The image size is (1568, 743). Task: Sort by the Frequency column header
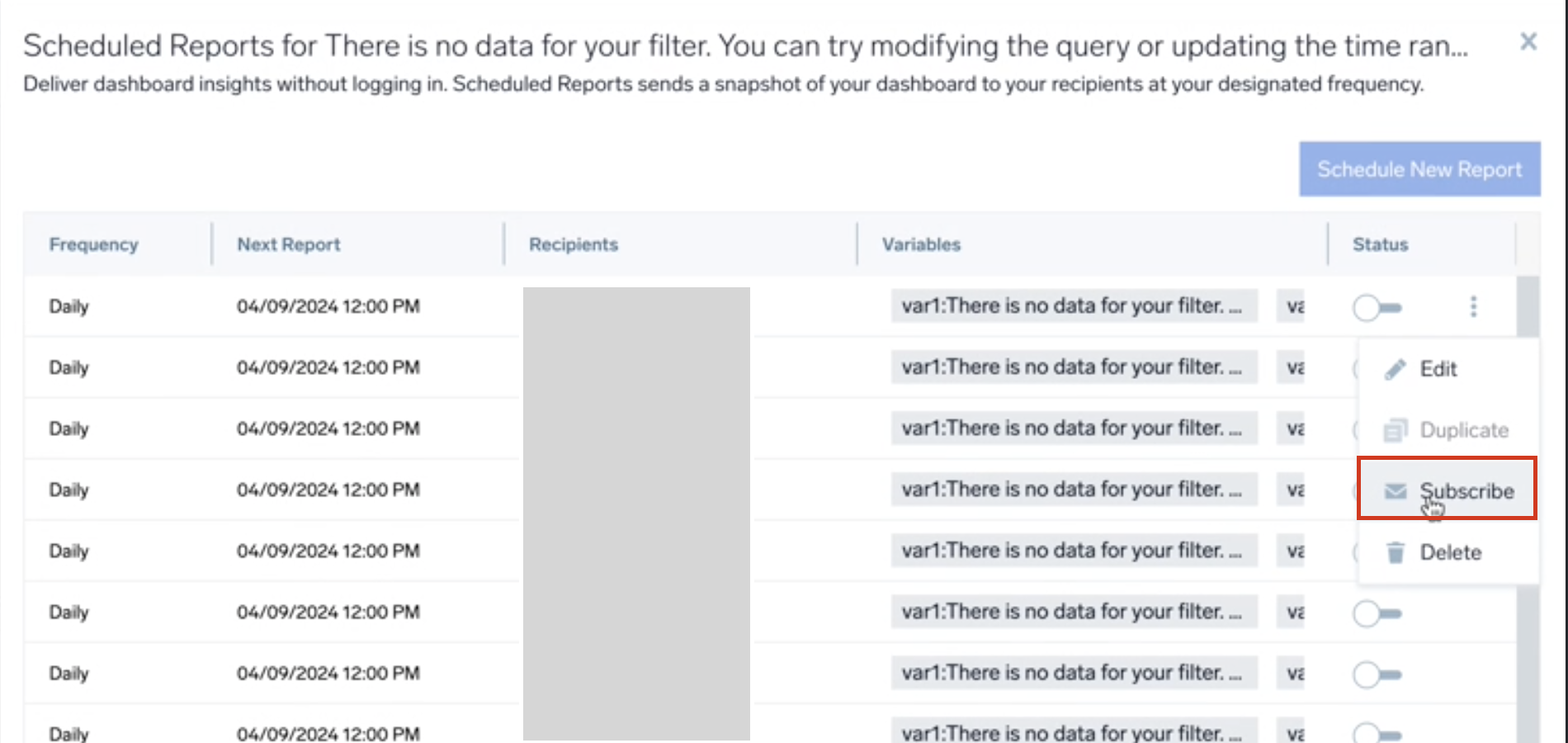click(93, 244)
